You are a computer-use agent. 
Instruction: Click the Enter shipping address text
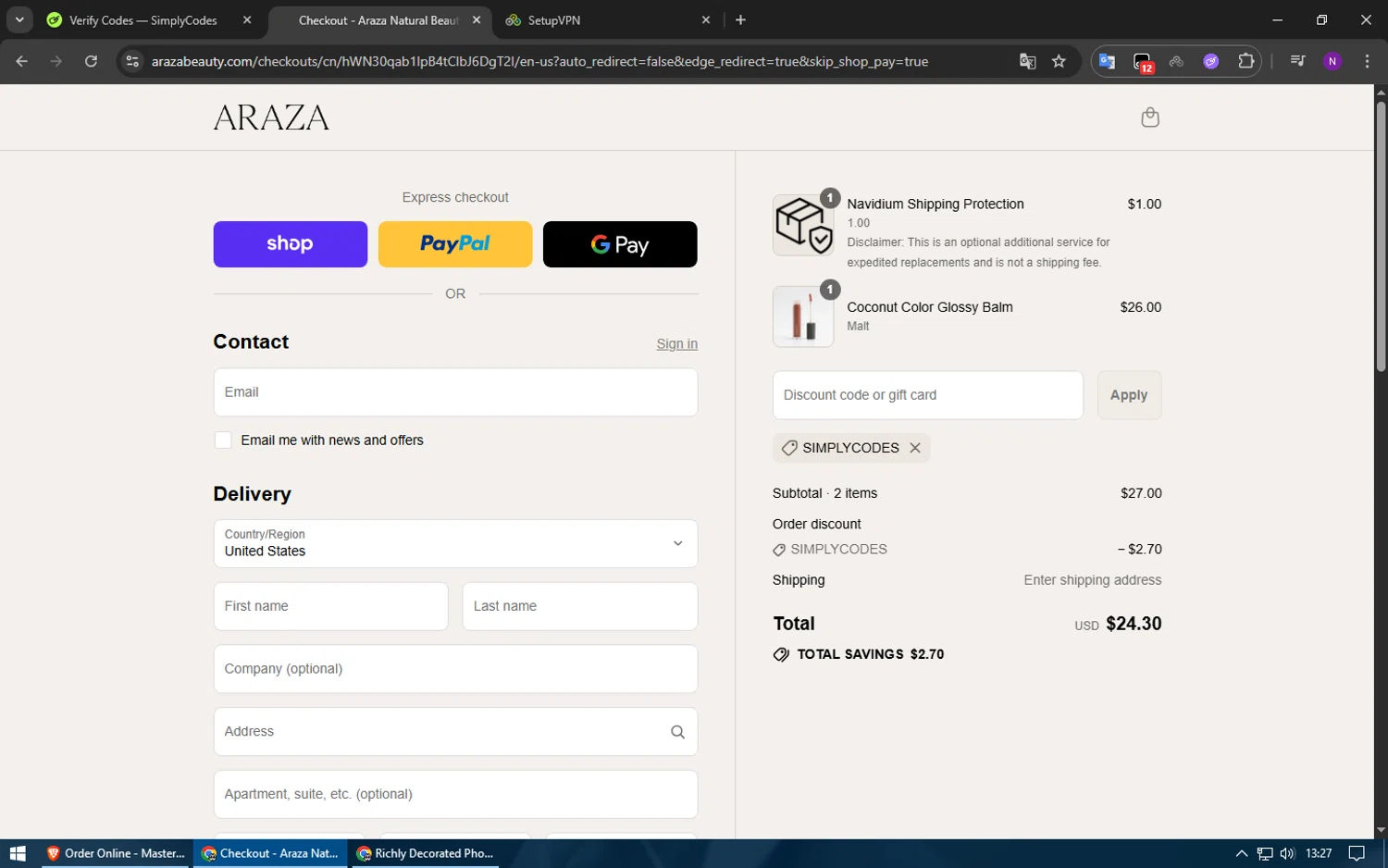[1092, 580]
